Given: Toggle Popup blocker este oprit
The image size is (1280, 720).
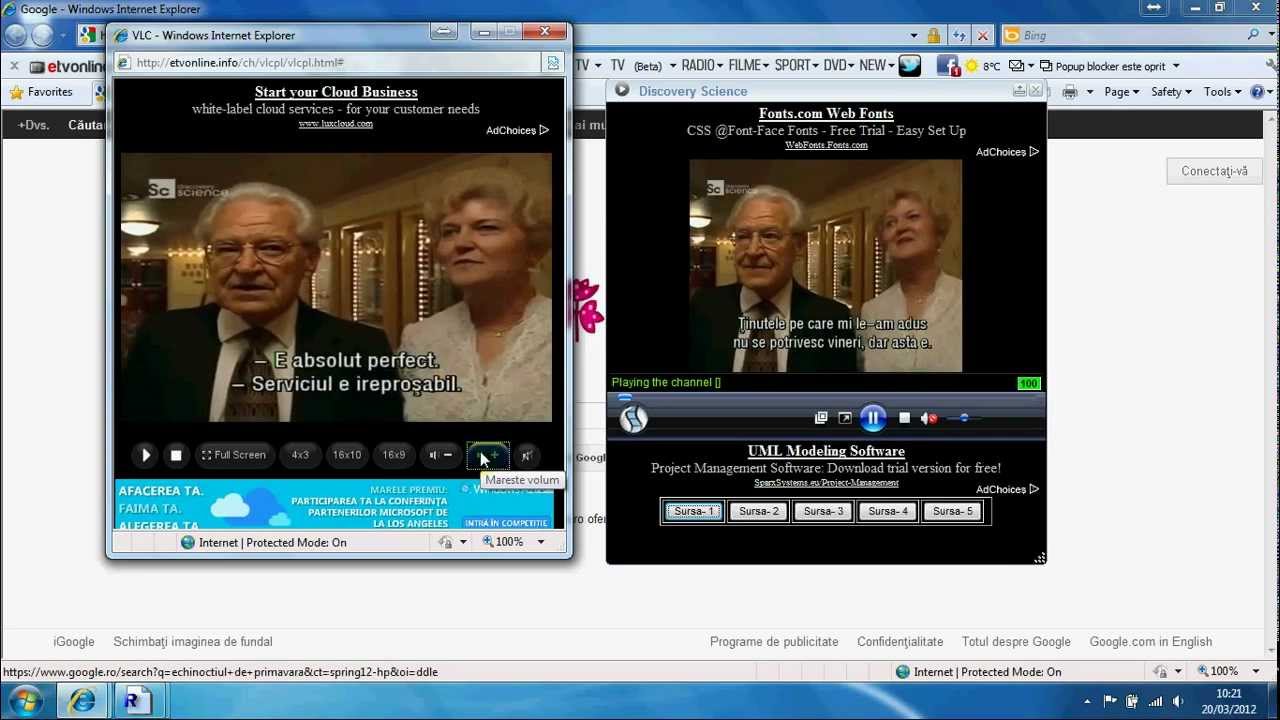Looking at the screenshot, I should (x=1110, y=66).
